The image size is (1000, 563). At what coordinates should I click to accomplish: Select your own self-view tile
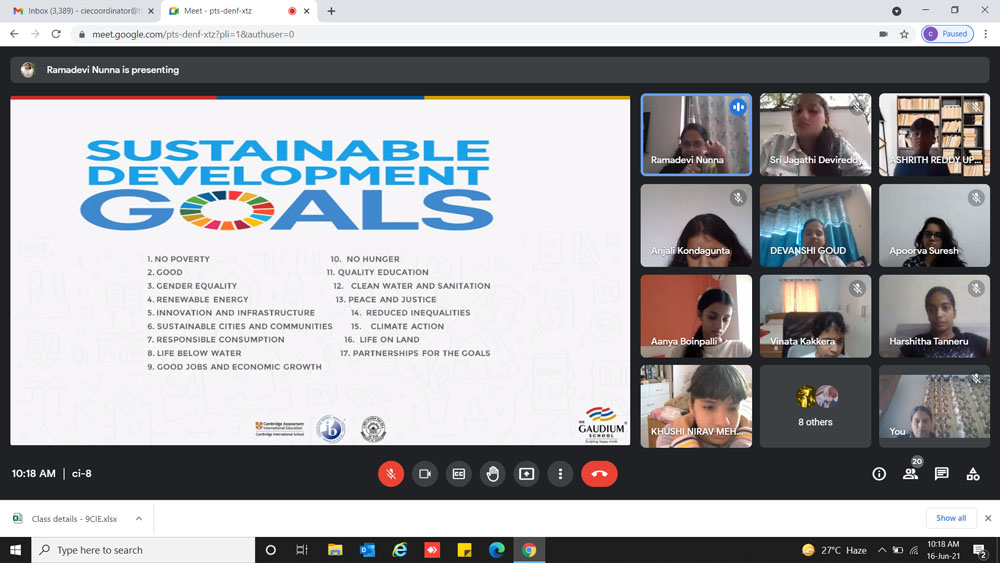pos(934,406)
